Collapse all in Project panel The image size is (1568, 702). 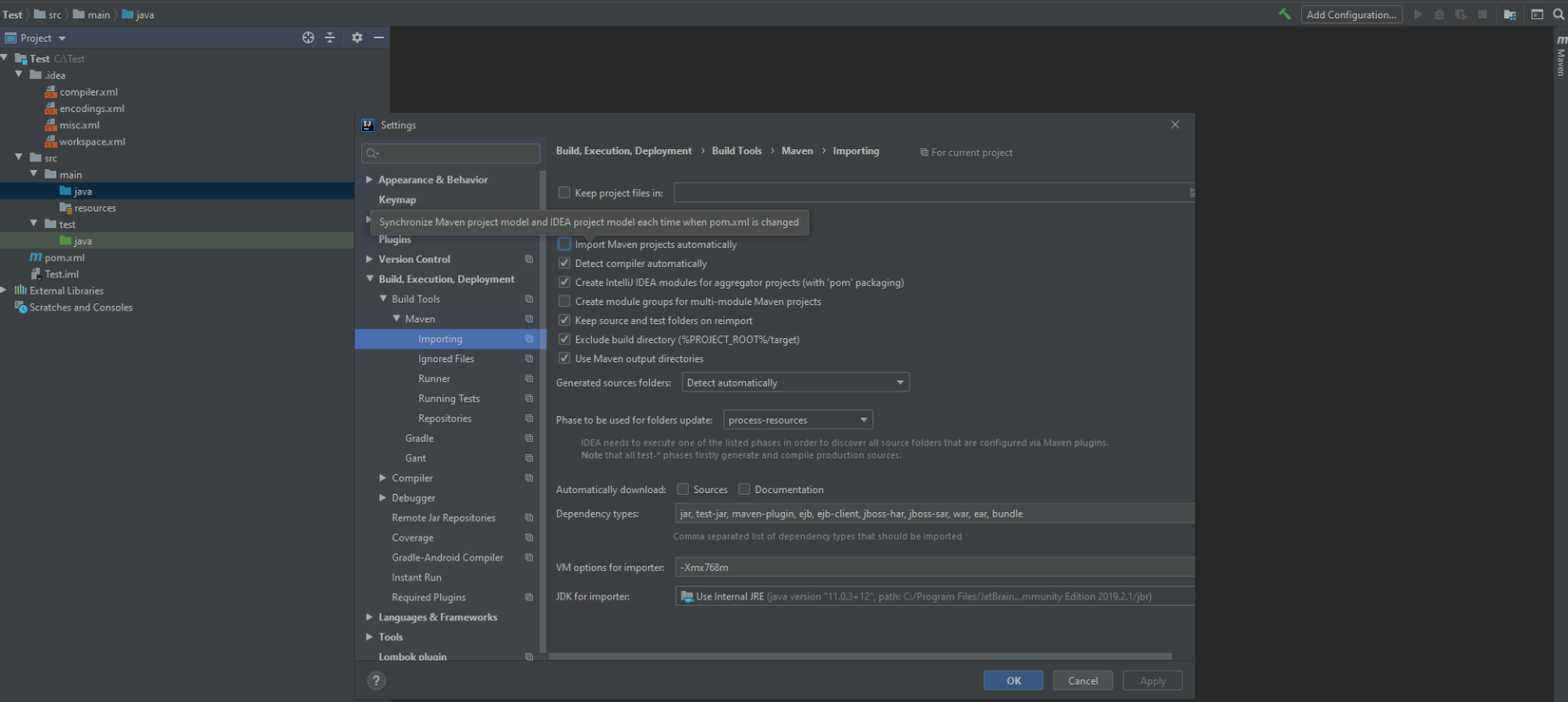(x=330, y=38)
